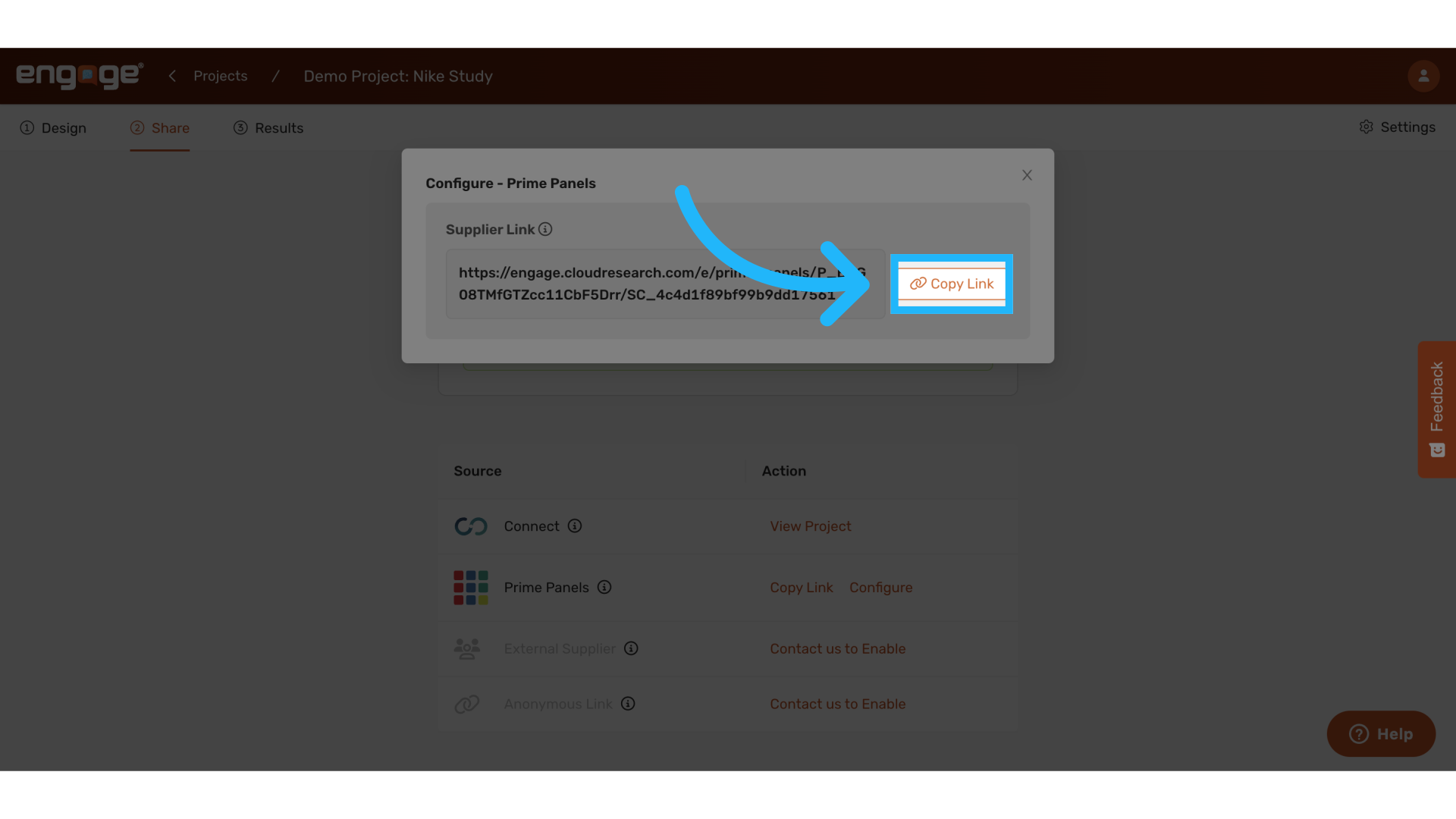Click the Anonymous Link label
The height and width of the screenshot is (819, 1456).
point(558,704)
